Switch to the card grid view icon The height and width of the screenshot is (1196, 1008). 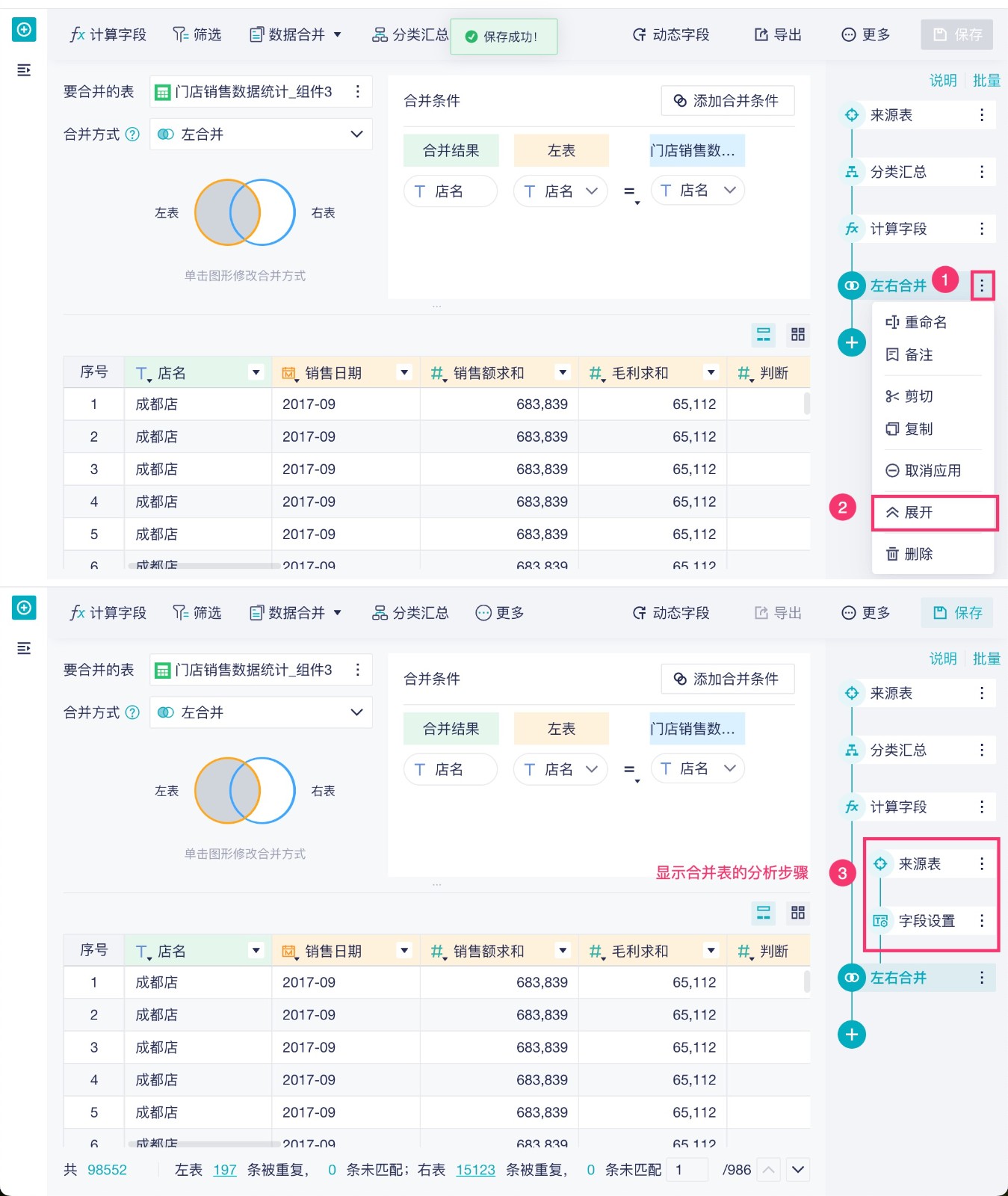798,334
